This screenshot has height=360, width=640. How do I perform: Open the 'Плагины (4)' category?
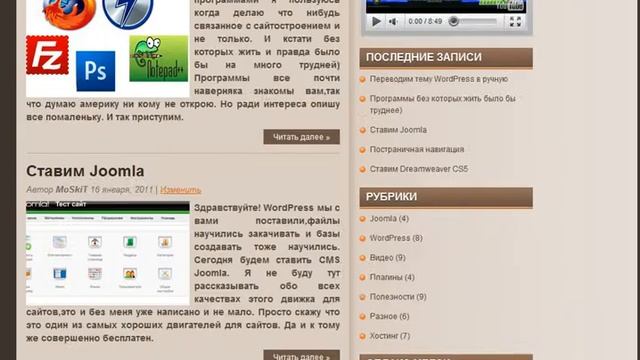[392, 277]
